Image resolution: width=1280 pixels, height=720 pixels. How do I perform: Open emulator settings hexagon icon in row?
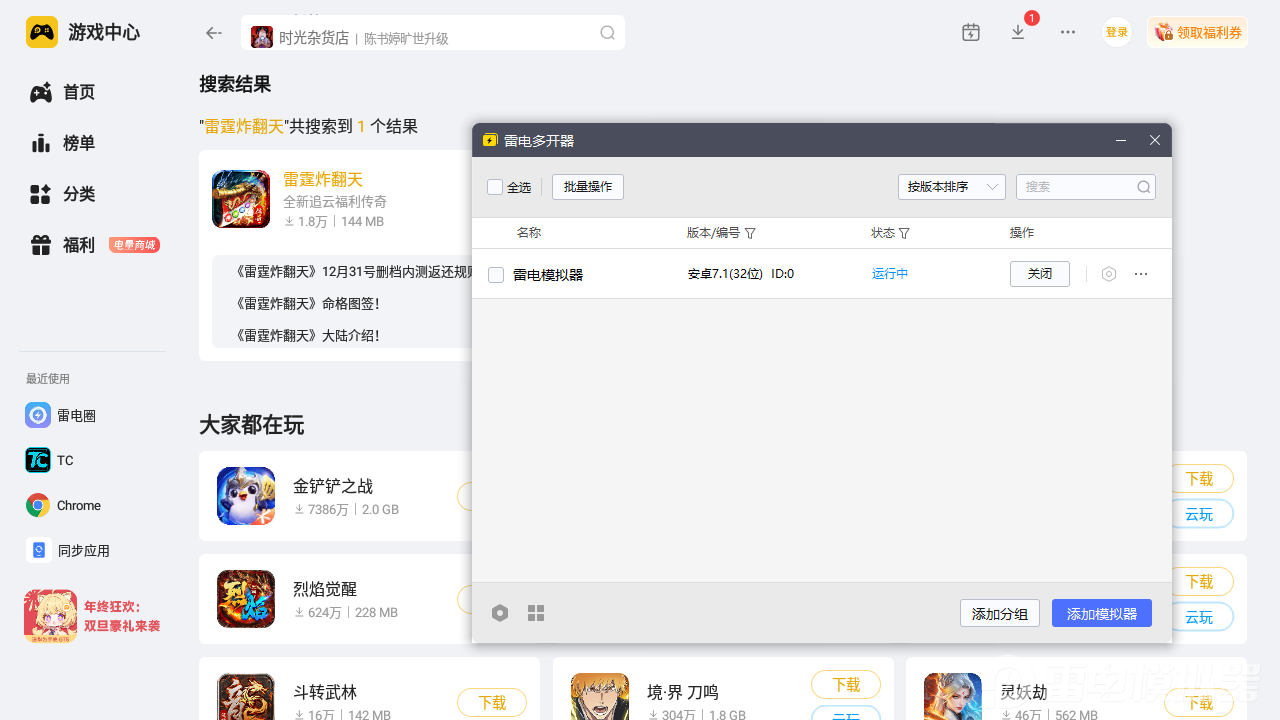click(x=1108, y=274)
